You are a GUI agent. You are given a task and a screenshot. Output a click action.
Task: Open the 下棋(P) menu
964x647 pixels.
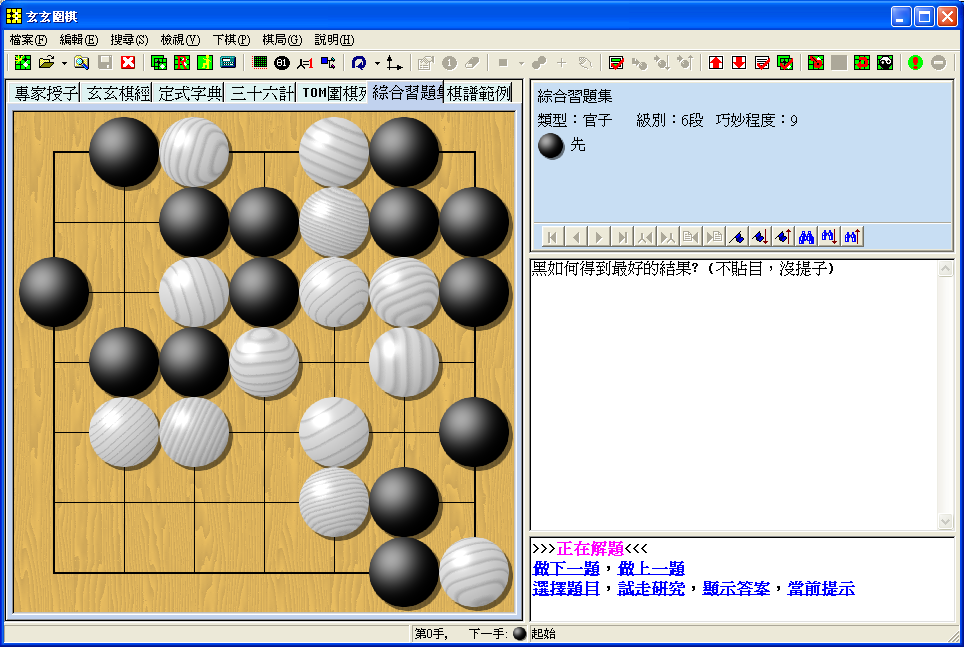pyautogui.click(x=231, y=40)
